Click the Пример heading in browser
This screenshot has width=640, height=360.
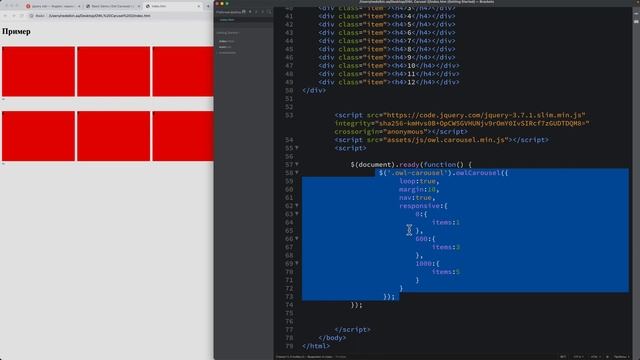click(16, 31)
